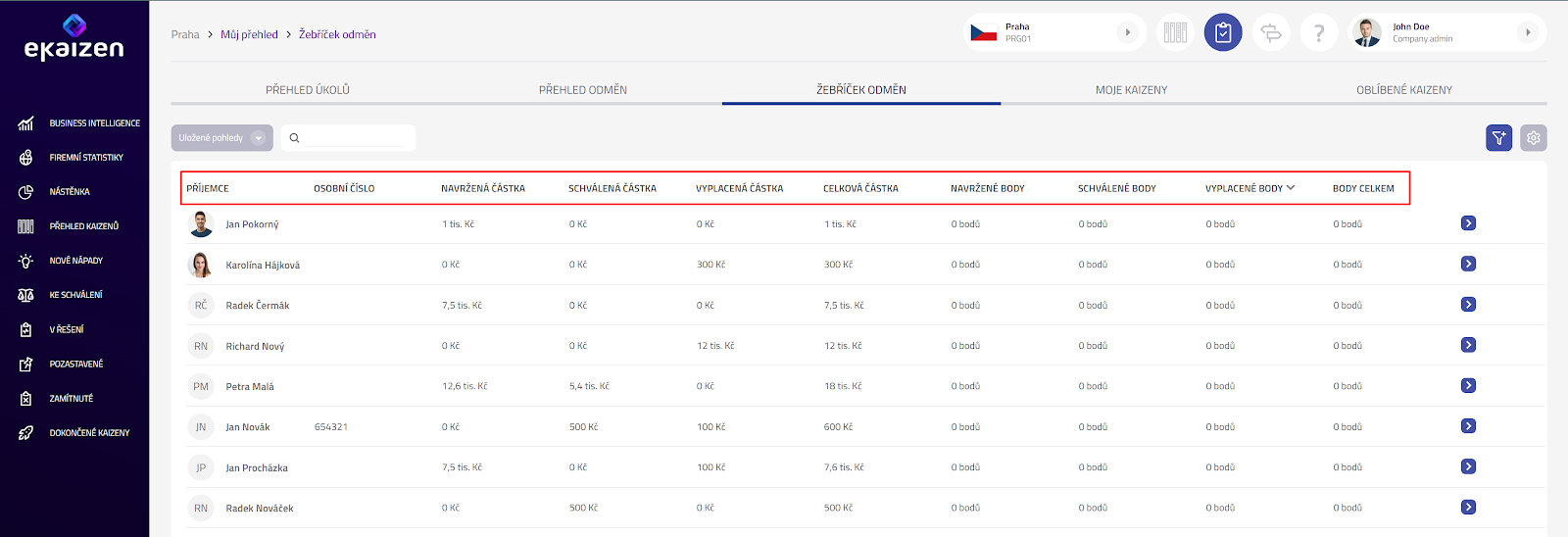Switch to Přehled úkolů tab
The width and height of the screenshot is (1568, 537).
pos(308,90)
